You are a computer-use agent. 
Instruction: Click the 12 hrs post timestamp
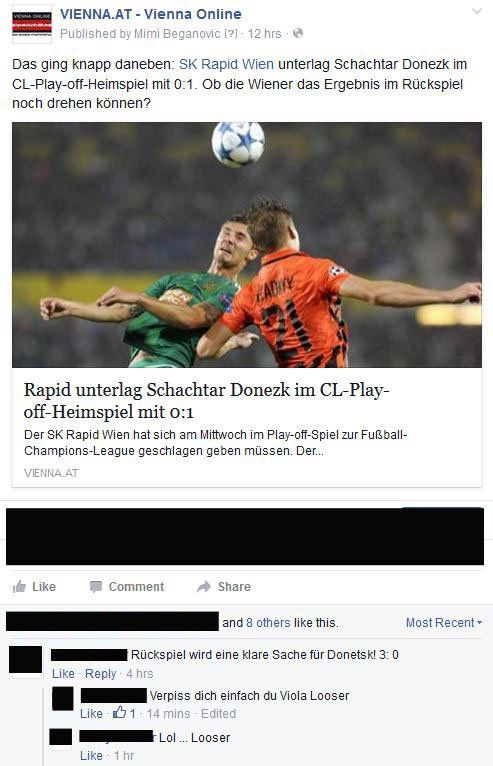[264, 34]
